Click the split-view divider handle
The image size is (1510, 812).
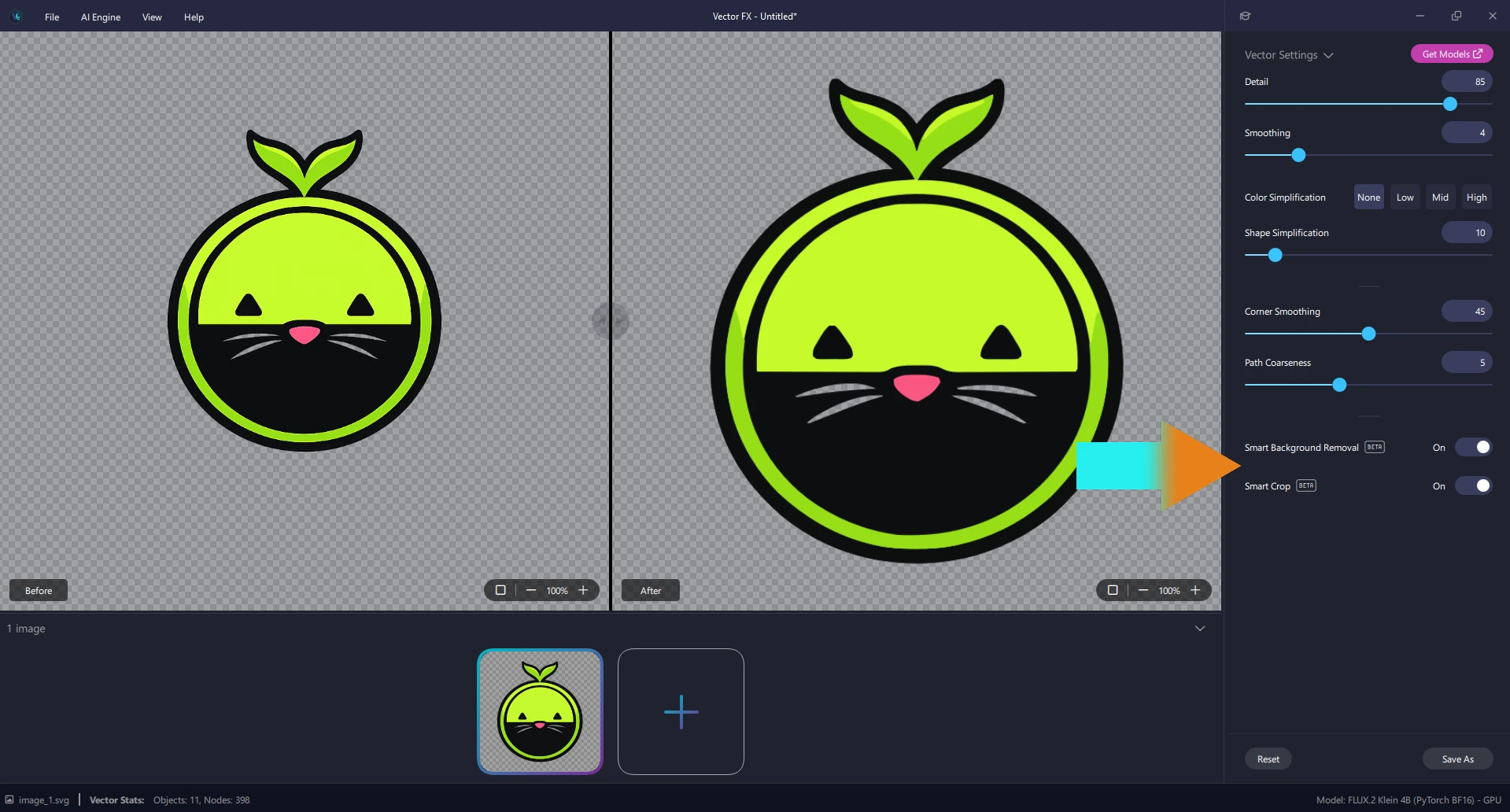pyautogui.click(x=611, y=321)
